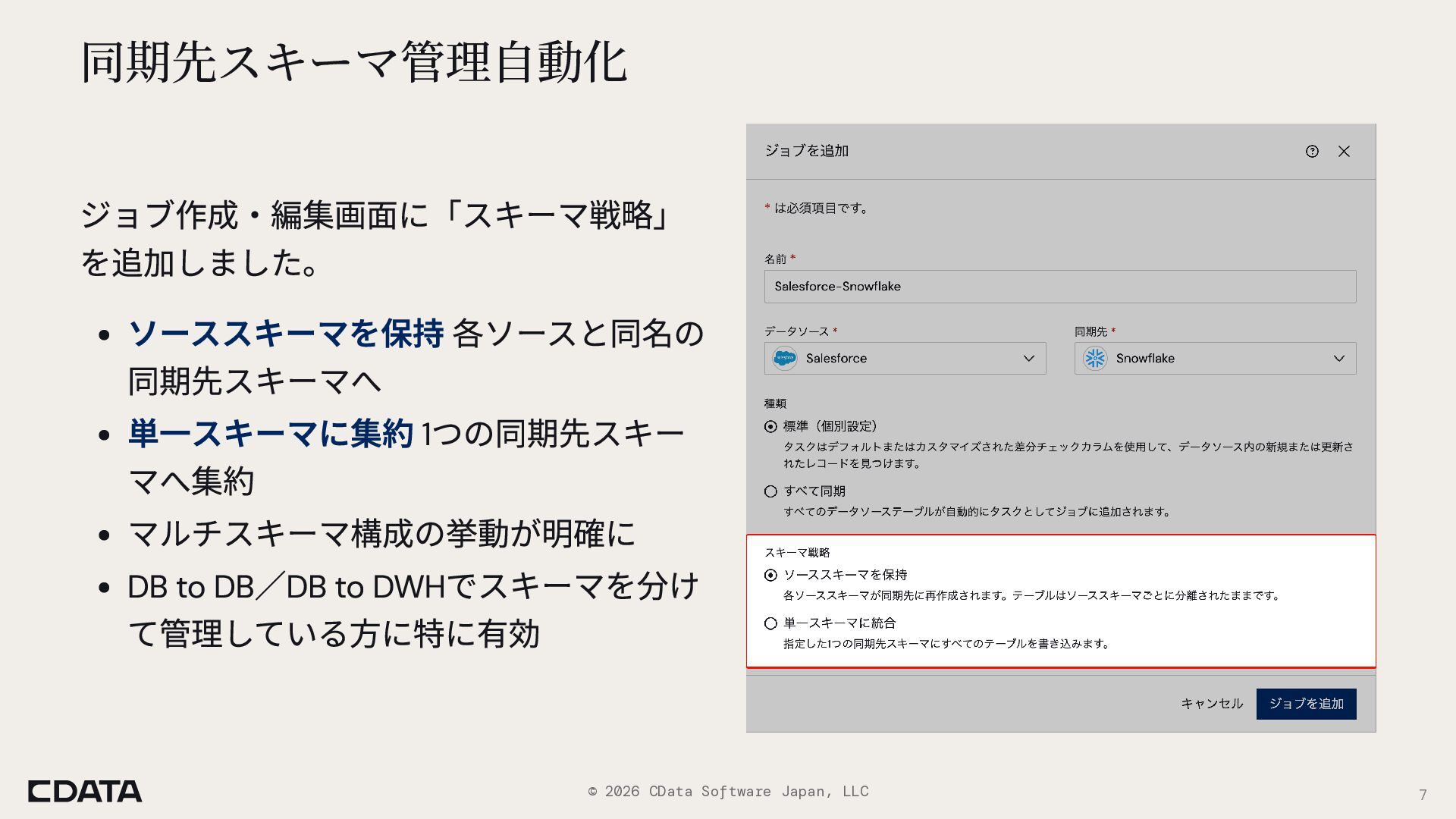Click the bold ソーススキーマを保持 bullet text
The image size is (1456, 819).
285,334
